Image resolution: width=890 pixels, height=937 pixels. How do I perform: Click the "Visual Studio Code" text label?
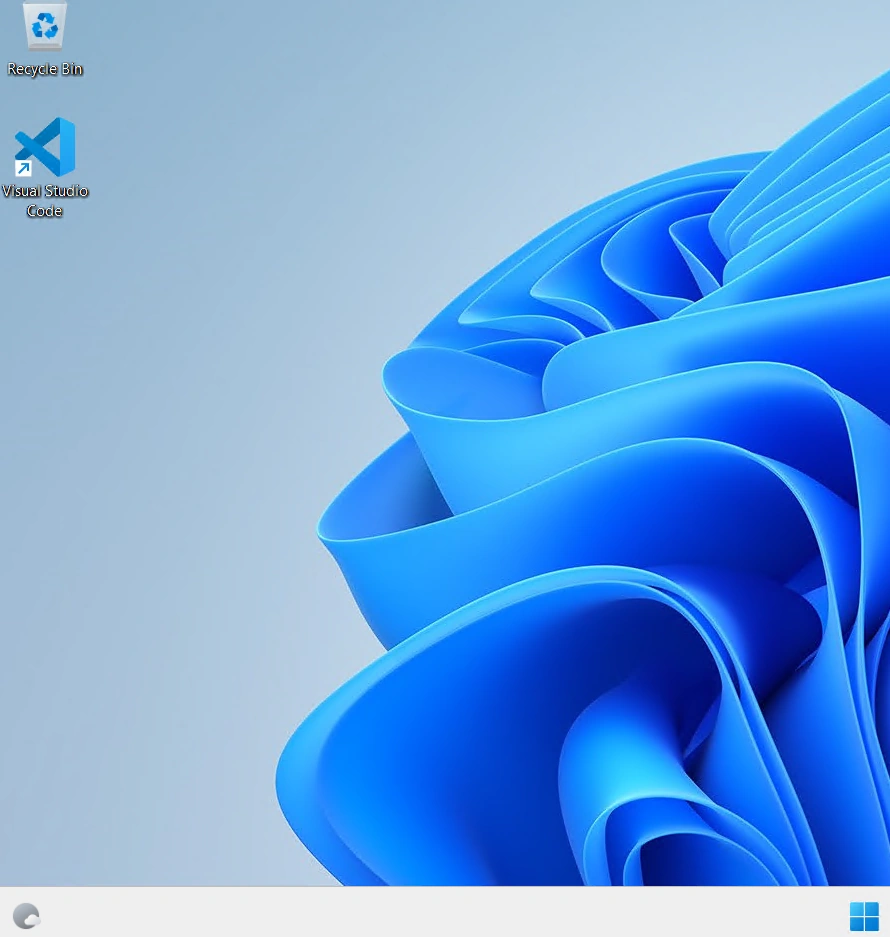click(x=45, y=201)
